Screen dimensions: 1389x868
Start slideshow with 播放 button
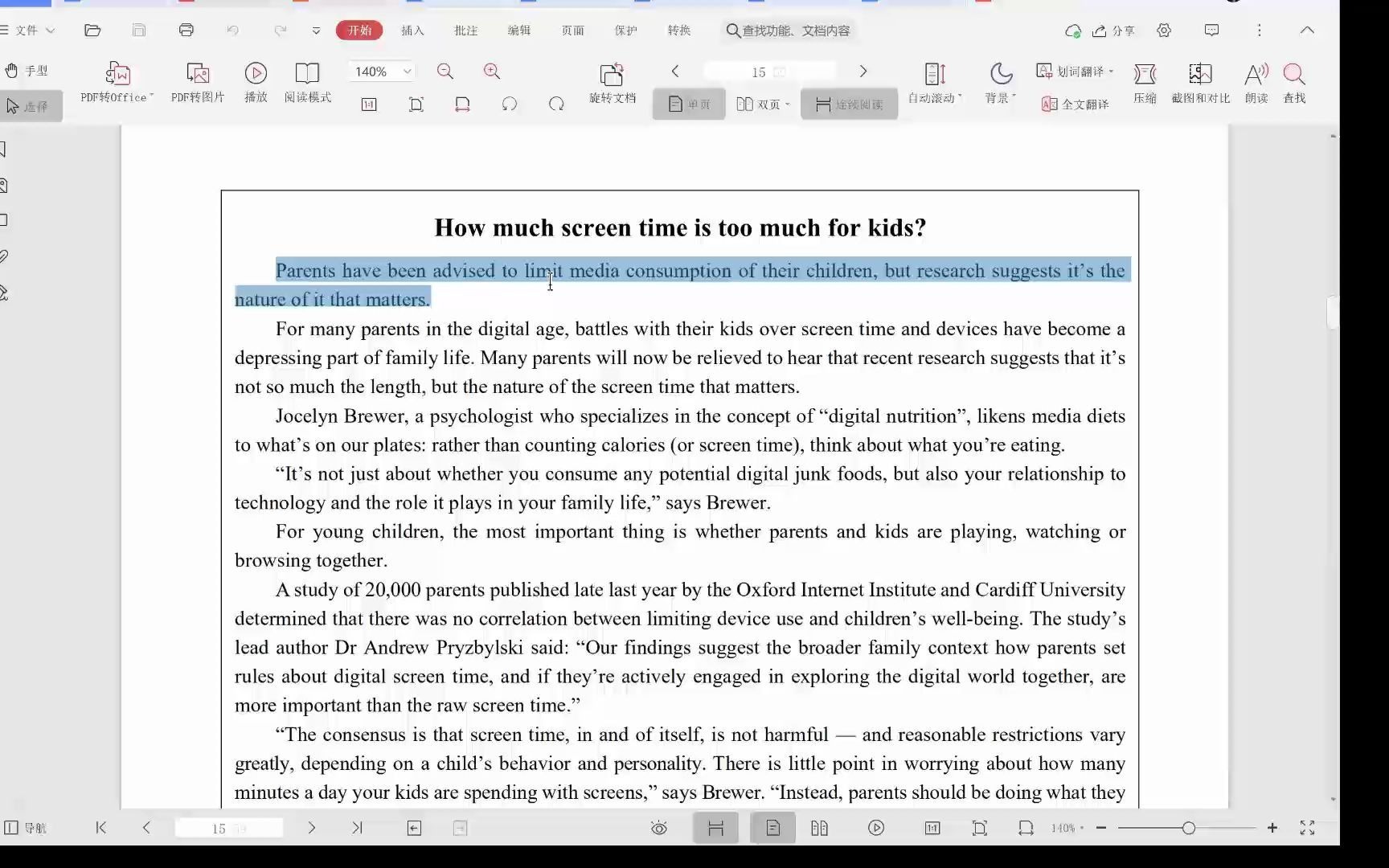coord(256,83)
